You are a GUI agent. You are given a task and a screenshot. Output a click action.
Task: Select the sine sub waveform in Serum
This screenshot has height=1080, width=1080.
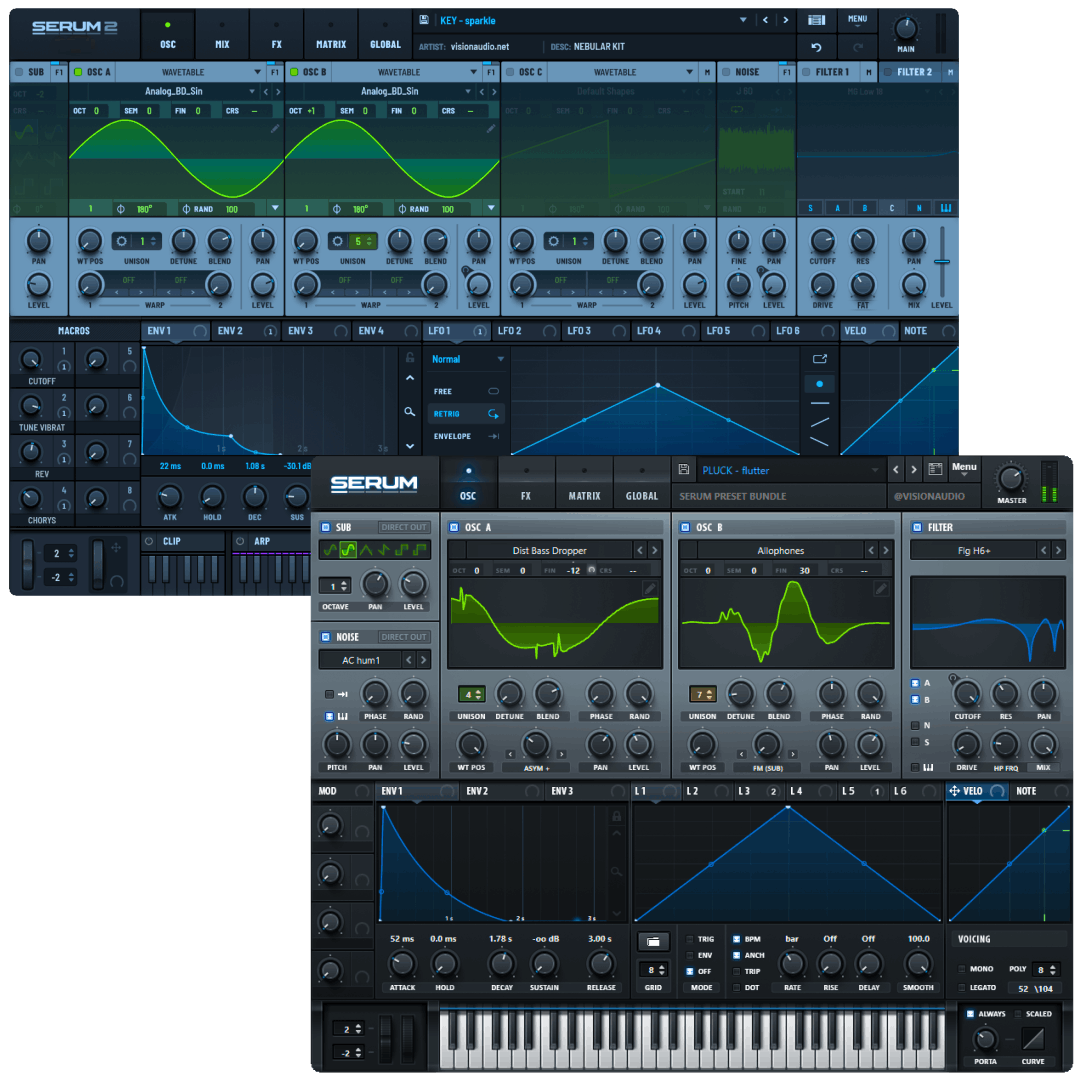(330, 550)
